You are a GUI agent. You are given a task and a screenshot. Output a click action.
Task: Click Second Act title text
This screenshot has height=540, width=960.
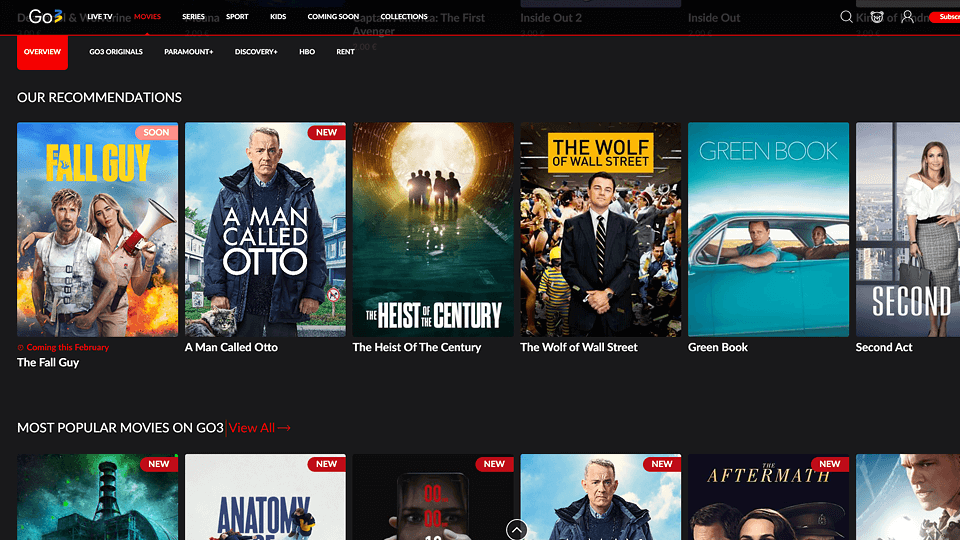(883, 347)
